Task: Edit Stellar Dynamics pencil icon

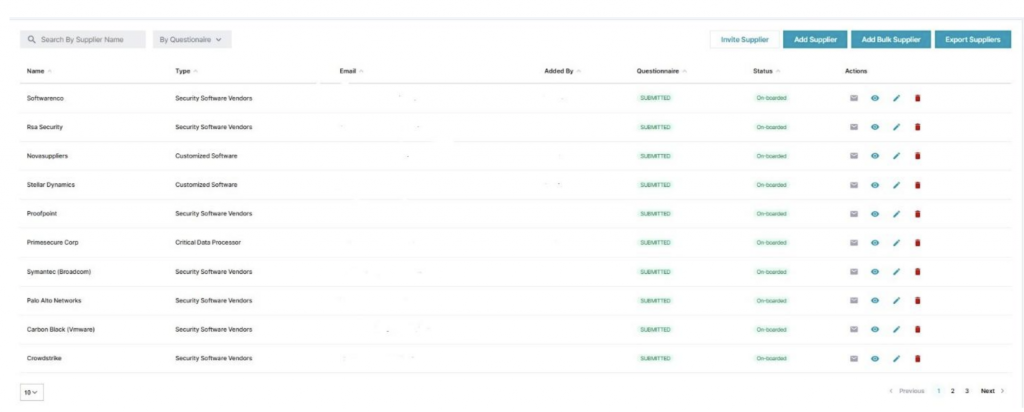Action: tap(897, 185)
